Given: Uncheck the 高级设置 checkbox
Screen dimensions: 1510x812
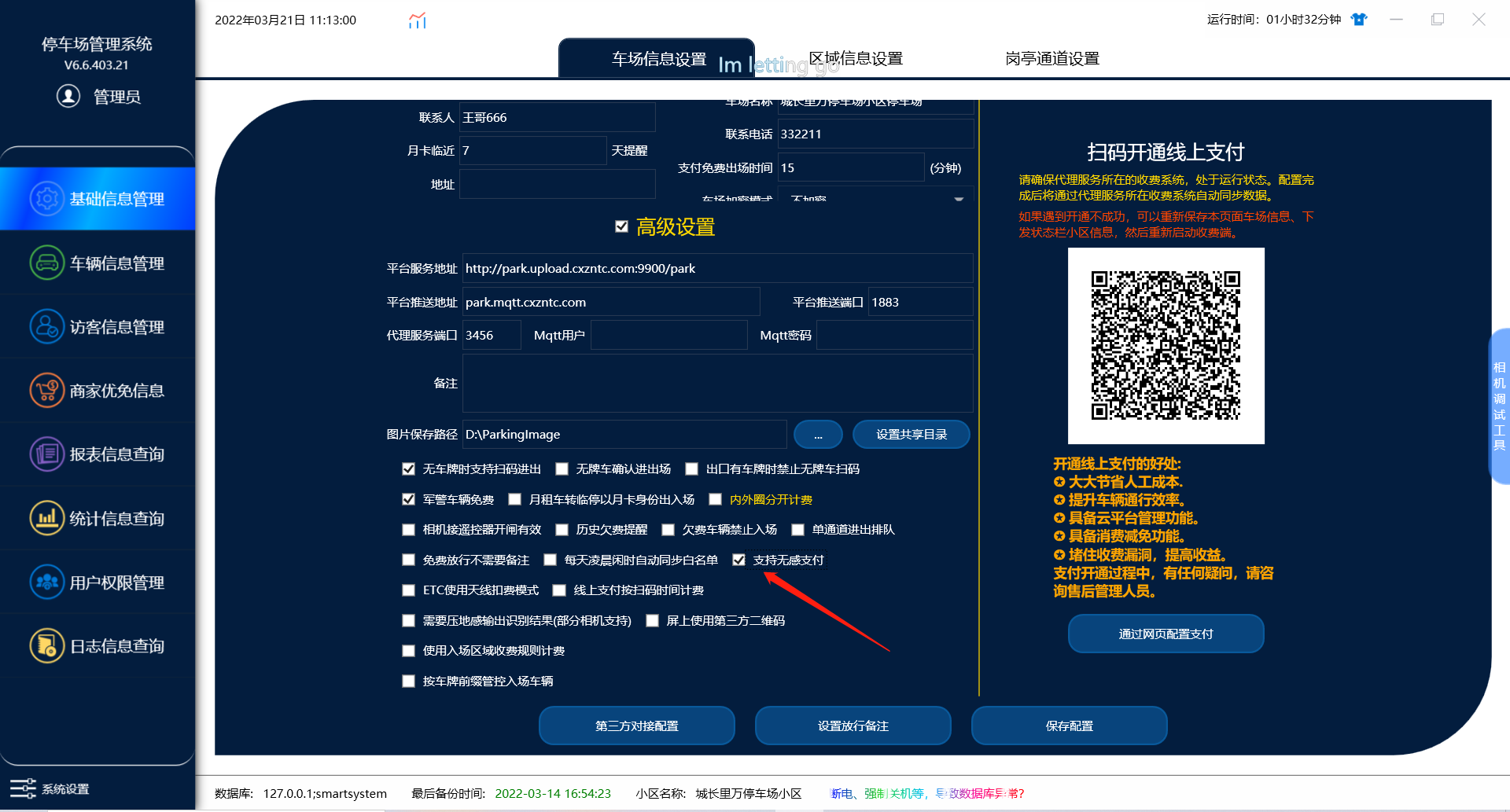Looking at the screenshot, I should [x=621, y=226].
